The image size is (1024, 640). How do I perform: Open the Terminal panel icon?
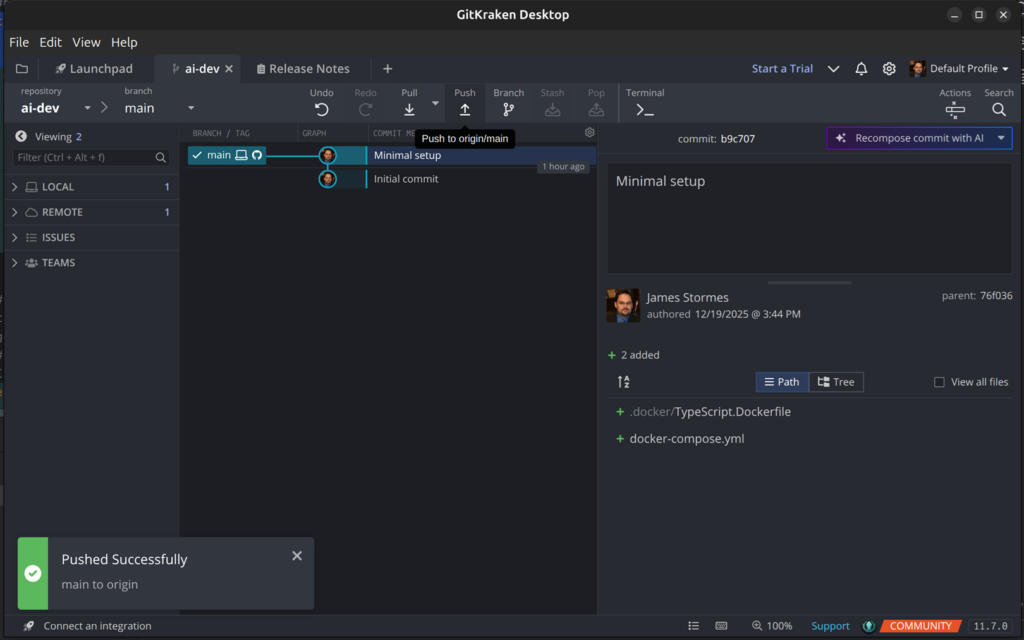pyautogui.click(x=645, y=109)
